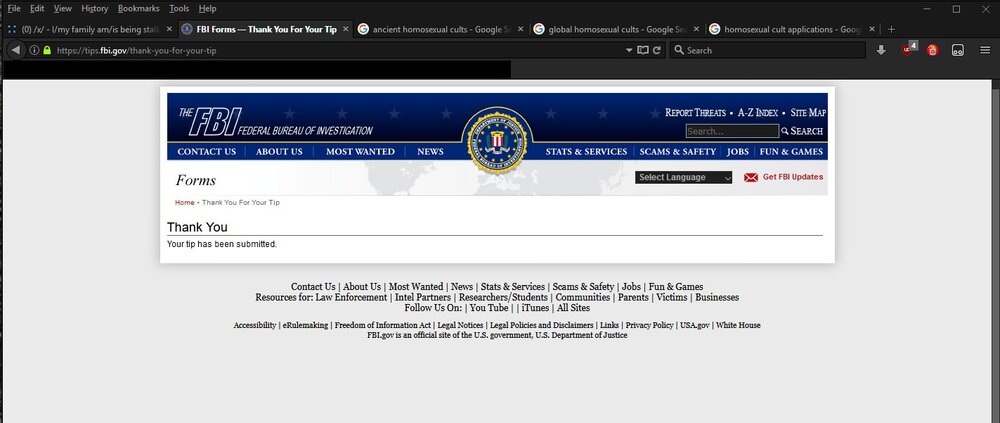Open the URL history dropdown arrow
Image resolution: width=1000 pixels, height=423 pixels.
pyautogui.click(x=627, y=50)
